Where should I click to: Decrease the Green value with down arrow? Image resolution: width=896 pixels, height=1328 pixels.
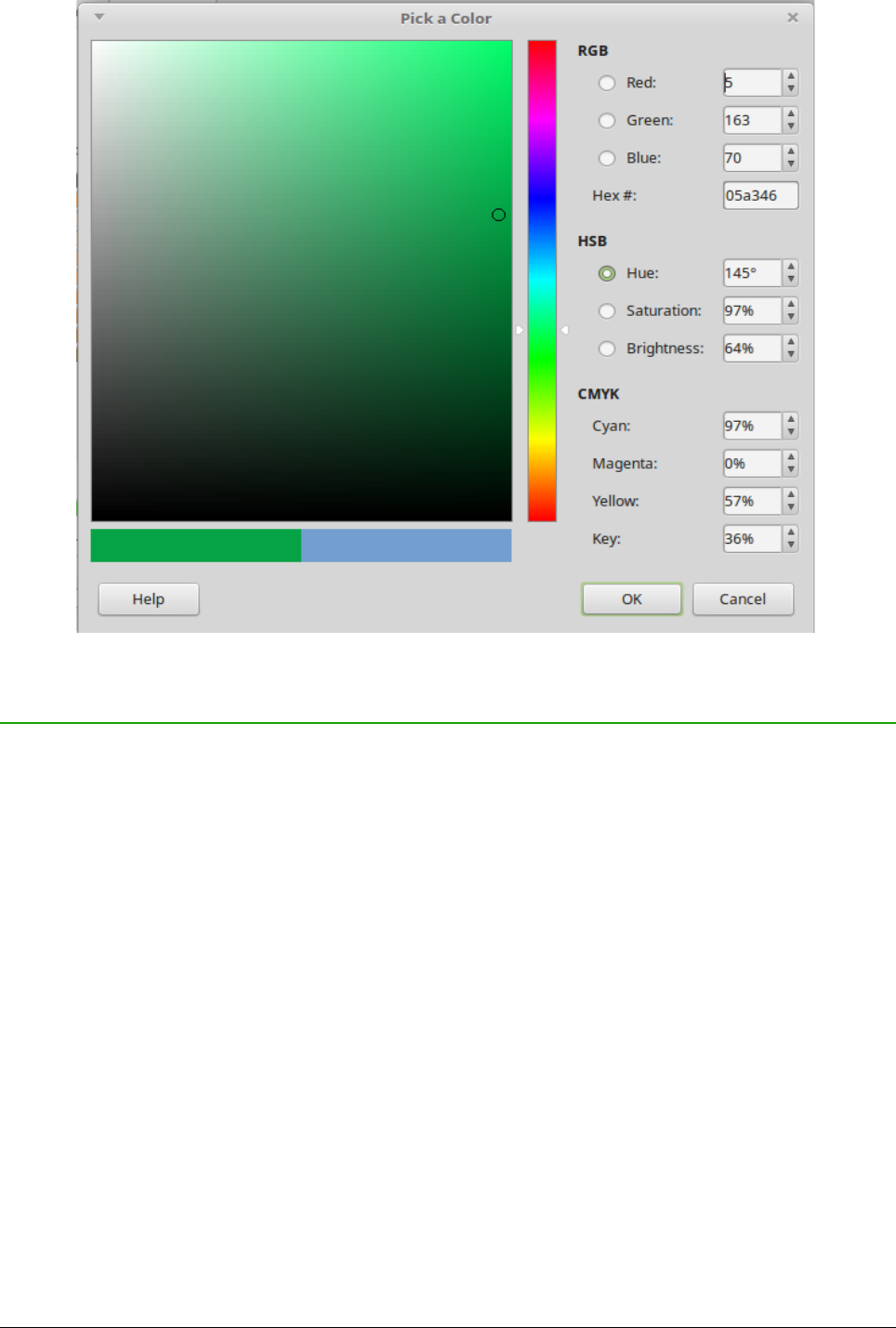791,127
